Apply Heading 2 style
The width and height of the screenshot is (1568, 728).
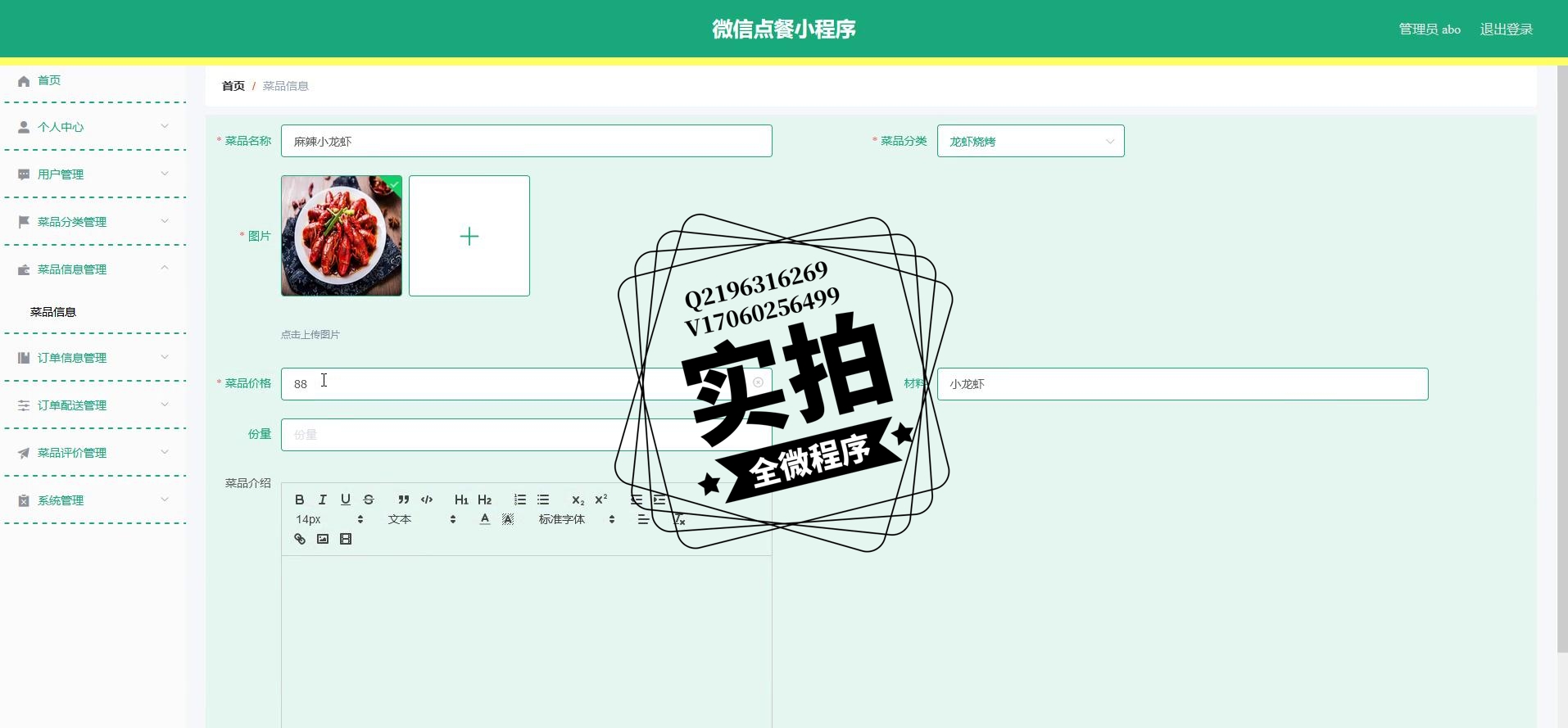coord(485,500)
